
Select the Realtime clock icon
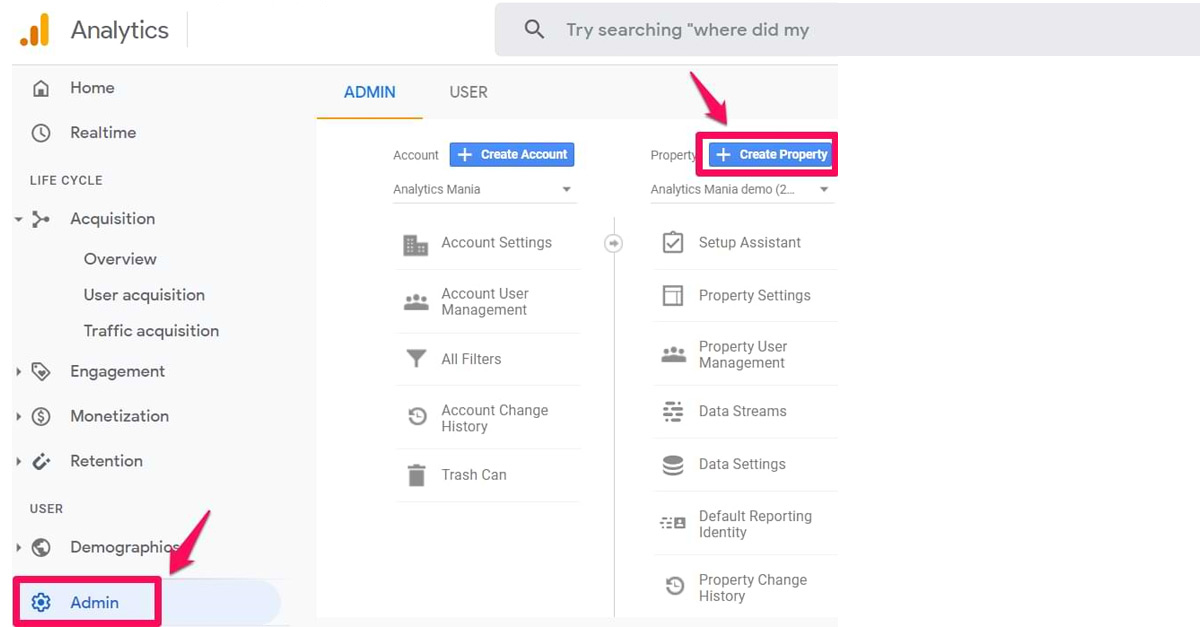(41, 133)
